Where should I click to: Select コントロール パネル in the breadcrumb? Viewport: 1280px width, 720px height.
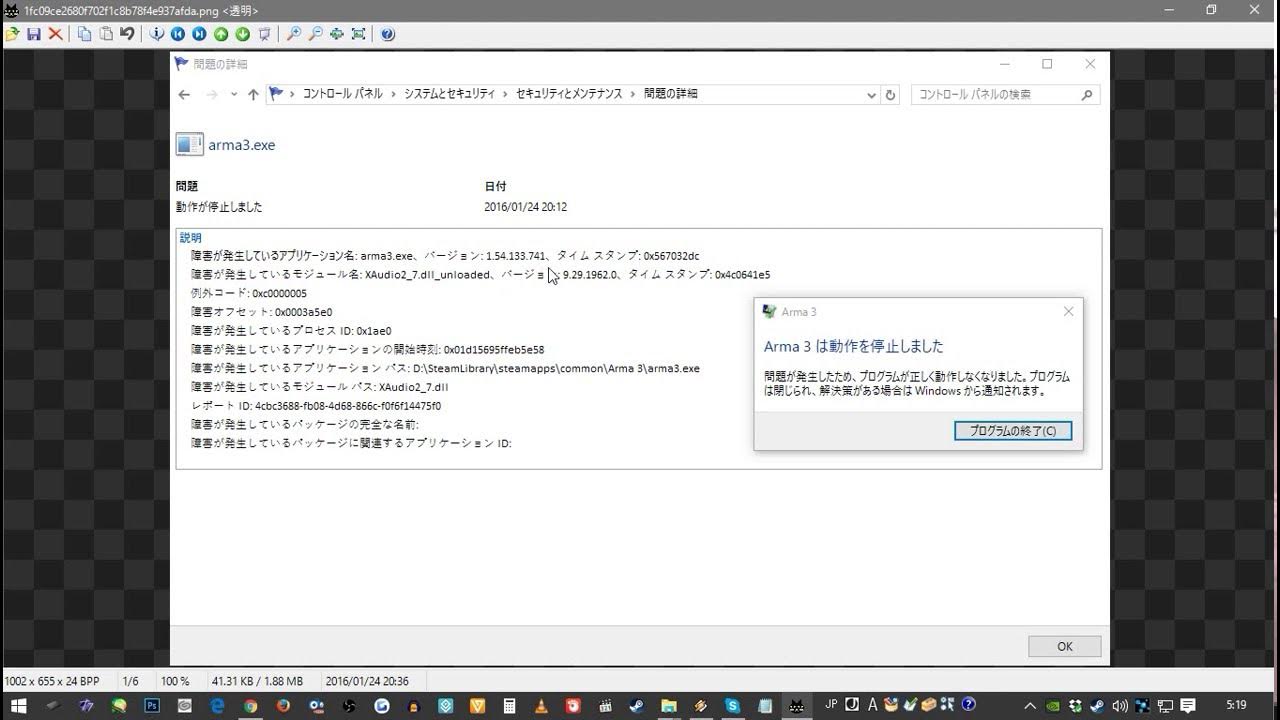pyautogui.click(x=342, y=94)
